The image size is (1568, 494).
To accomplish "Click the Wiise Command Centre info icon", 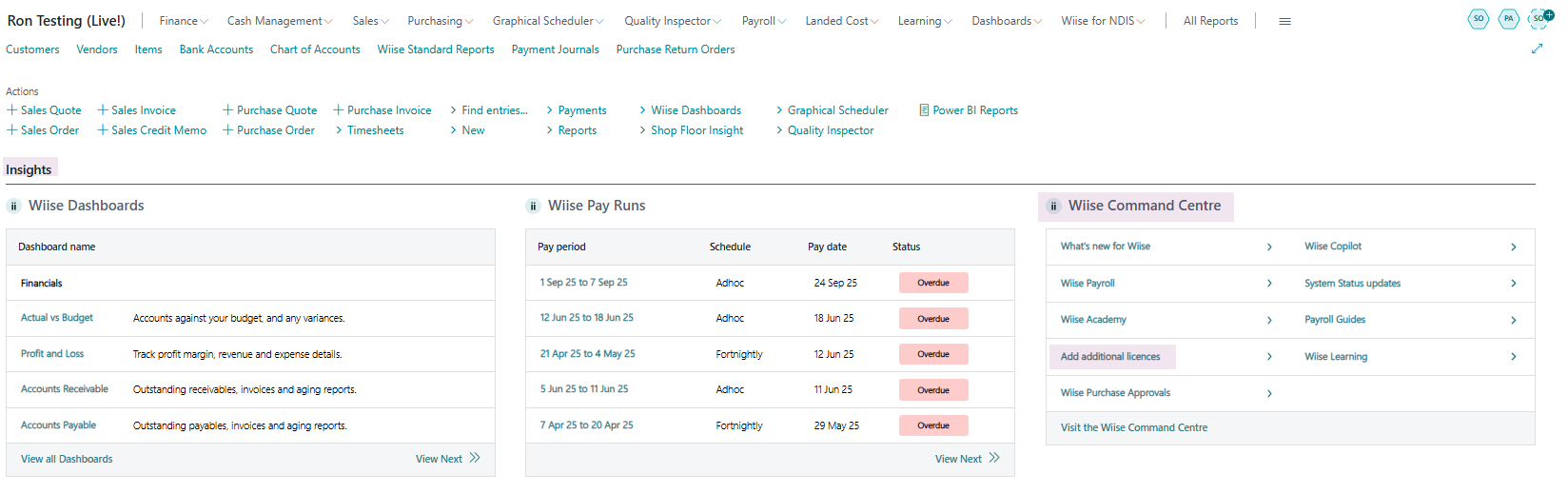I will point(1053,207).
